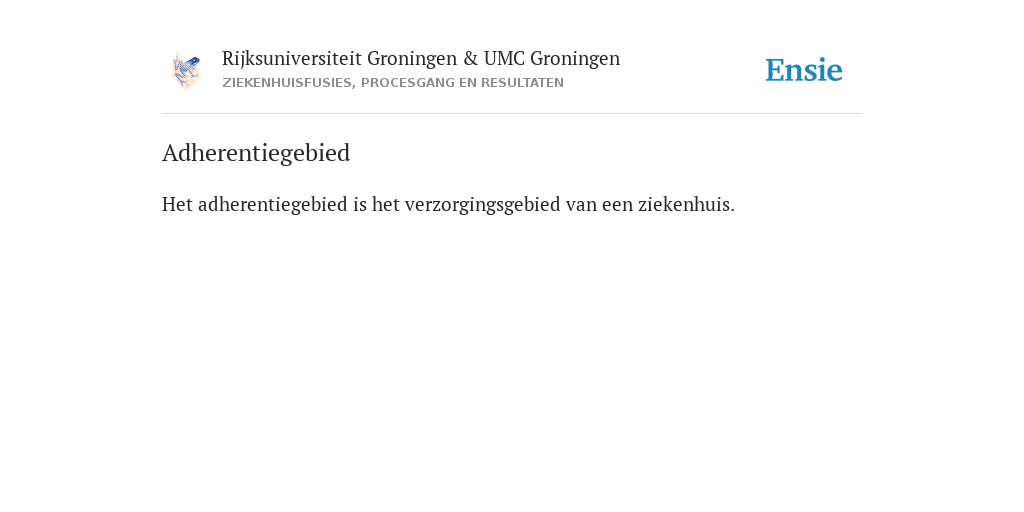Click the Ziekenhuisfusies, procesgang en resultaten subtitle

(x=392, y=83)
